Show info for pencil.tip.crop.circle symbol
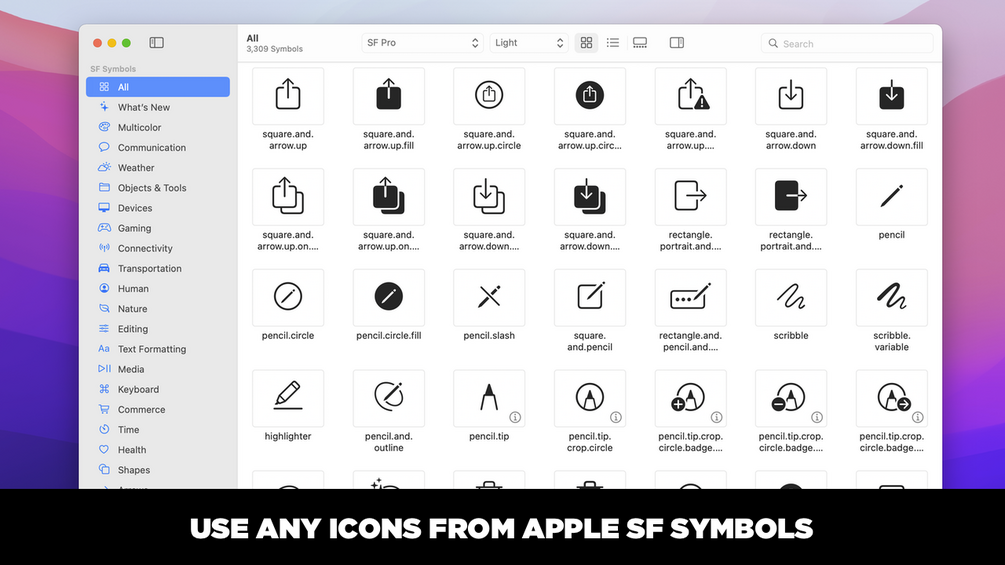 tap(616, 417)
